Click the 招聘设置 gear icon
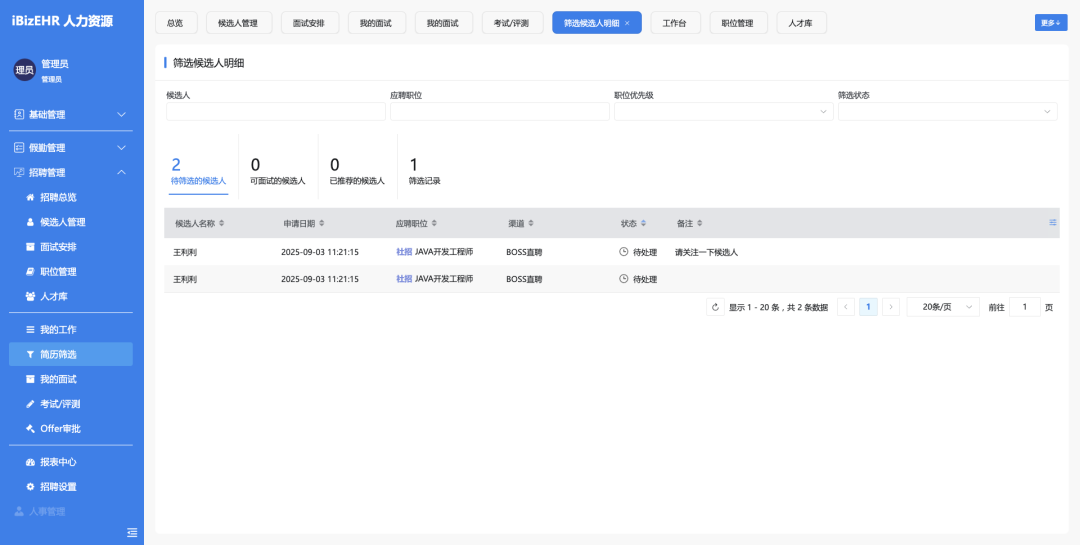Screen dimensions: 1080x545 [30, 487]
